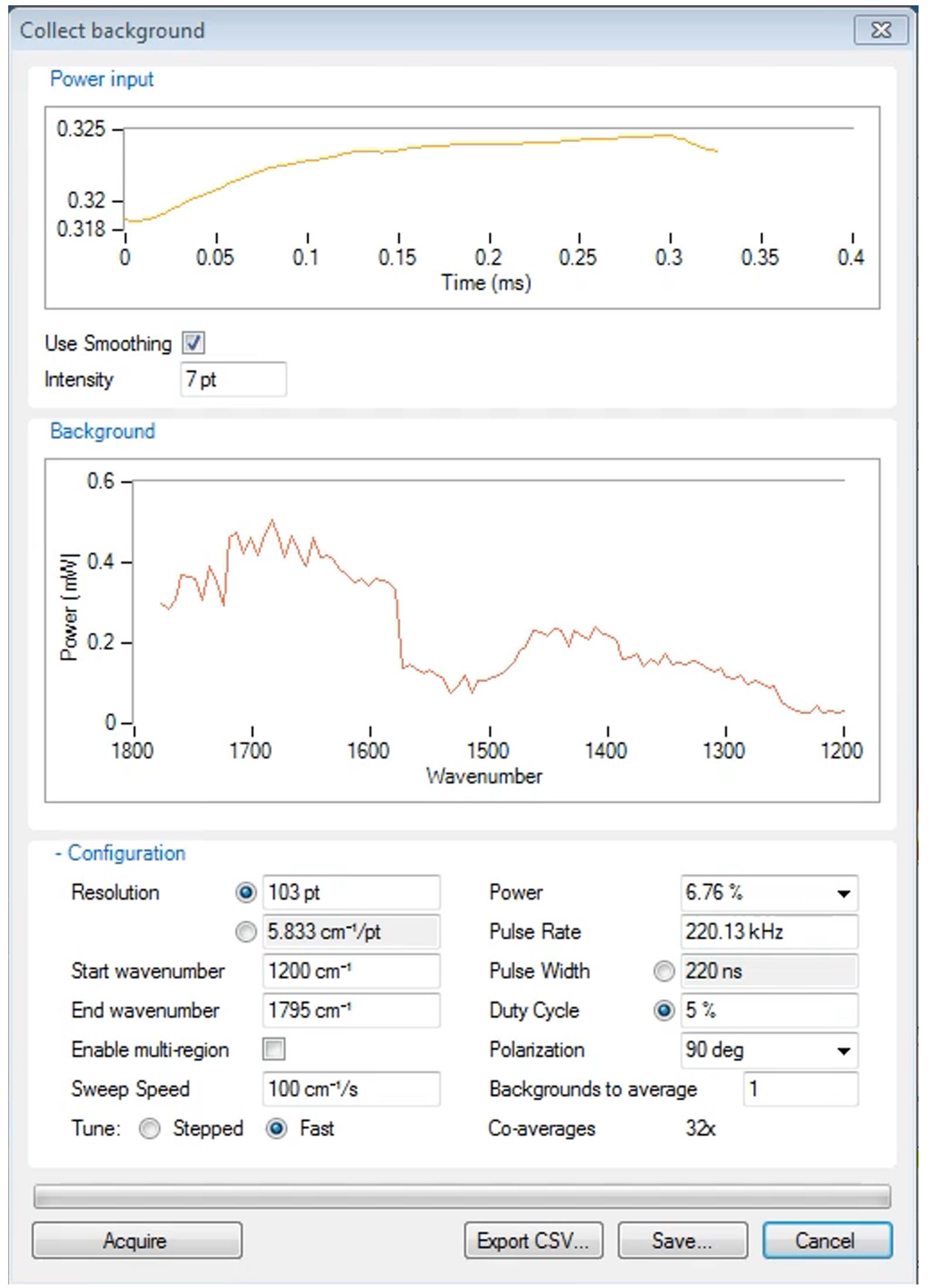Close the Collect background dialog
The width and height of the screenshot is (932, 1288).
pos(881,30)
